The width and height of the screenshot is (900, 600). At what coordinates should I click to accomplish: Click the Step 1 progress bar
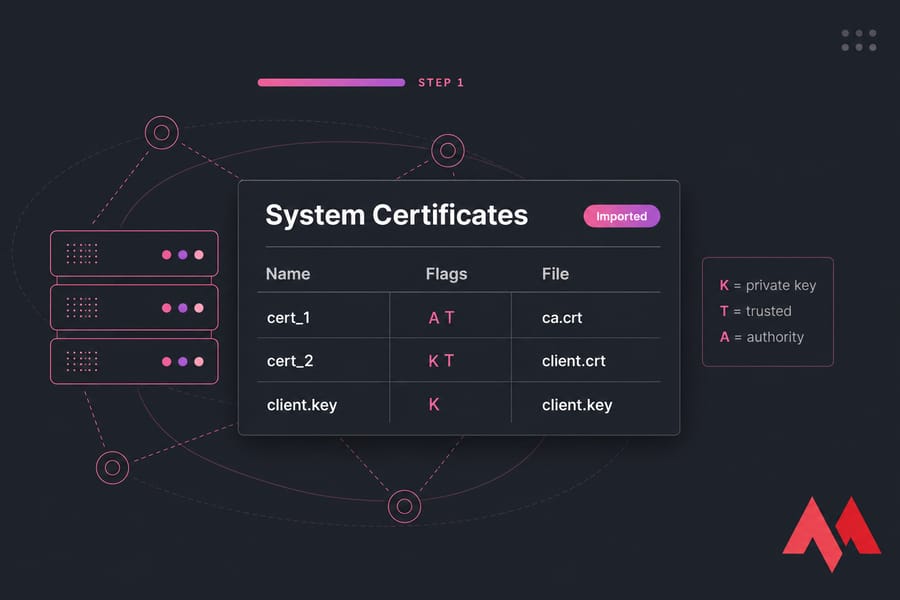(x=331, y=83)
